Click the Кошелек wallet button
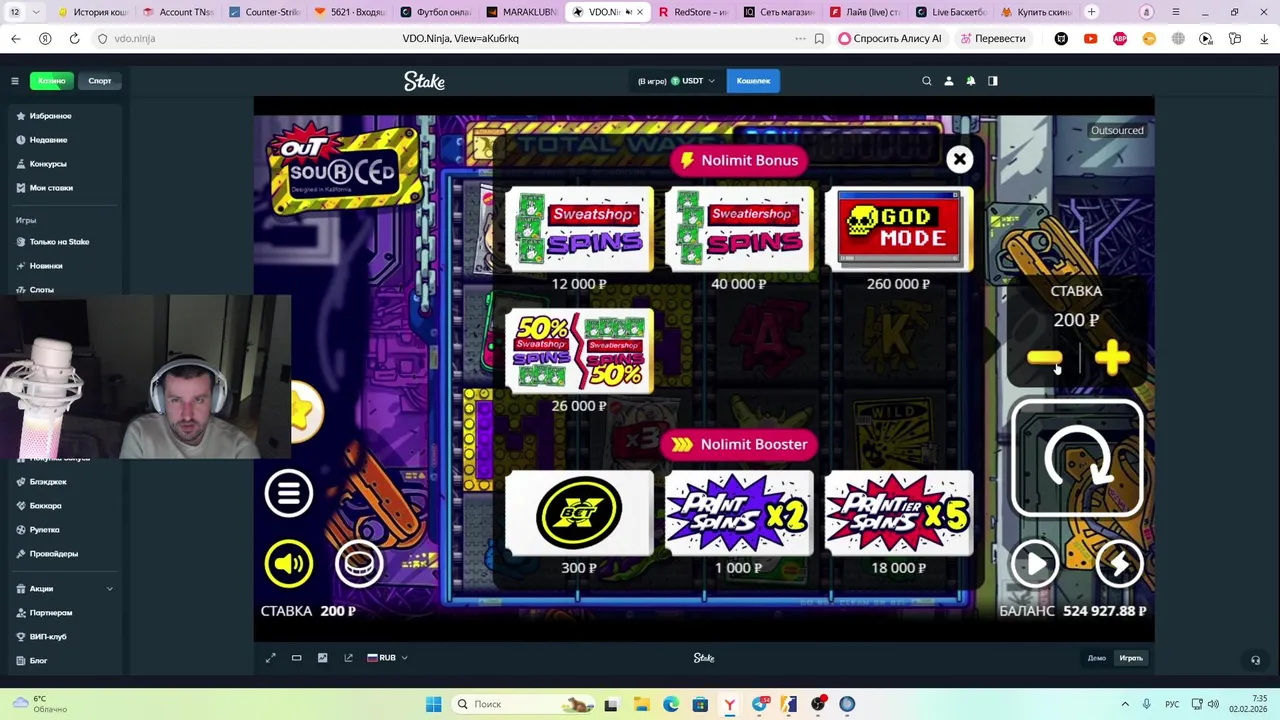The width and height of the screenshot is (1280, 720). (x=754, y=81)
